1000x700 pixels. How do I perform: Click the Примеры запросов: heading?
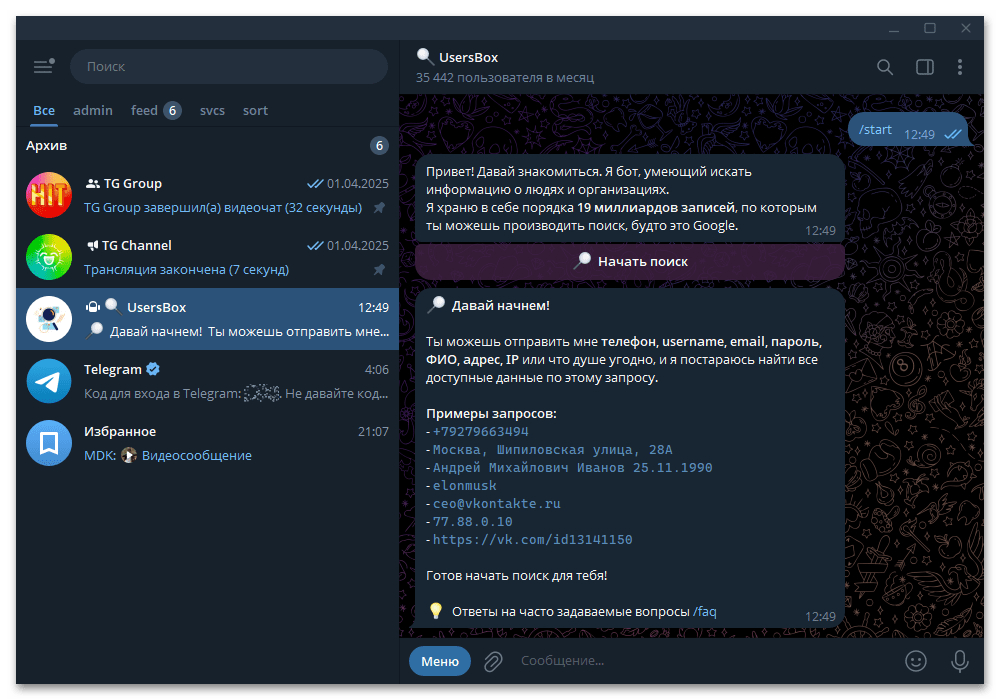tap(491, 413)
